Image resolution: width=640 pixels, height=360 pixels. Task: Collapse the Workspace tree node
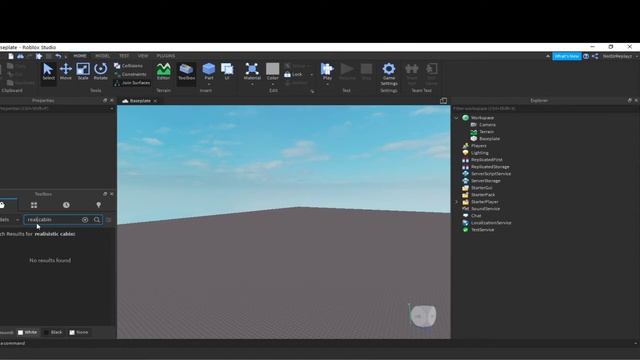pos(456,118)
